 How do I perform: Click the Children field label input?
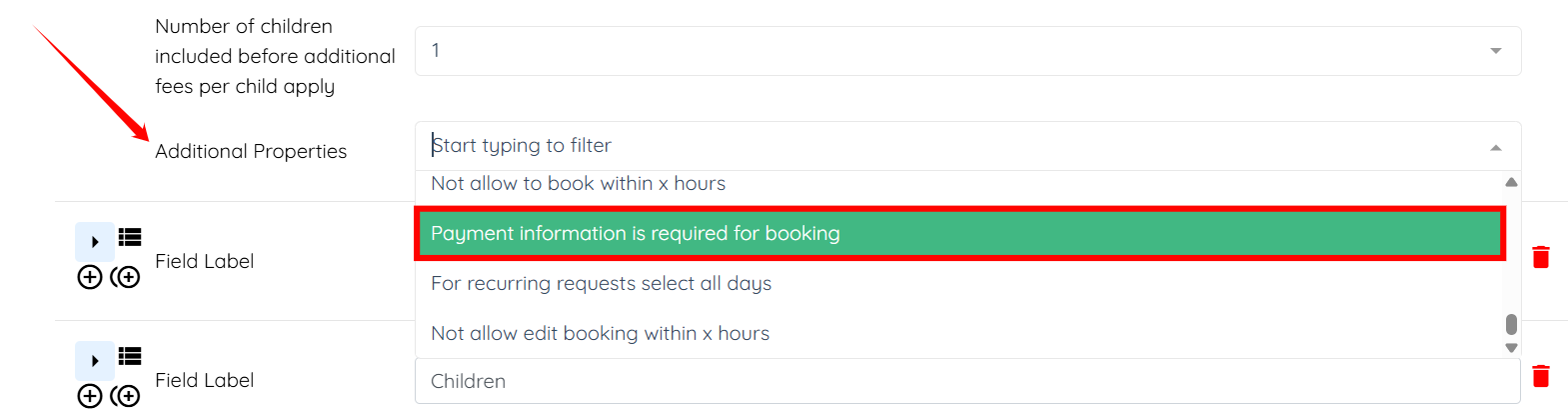[x=967, y=381]
